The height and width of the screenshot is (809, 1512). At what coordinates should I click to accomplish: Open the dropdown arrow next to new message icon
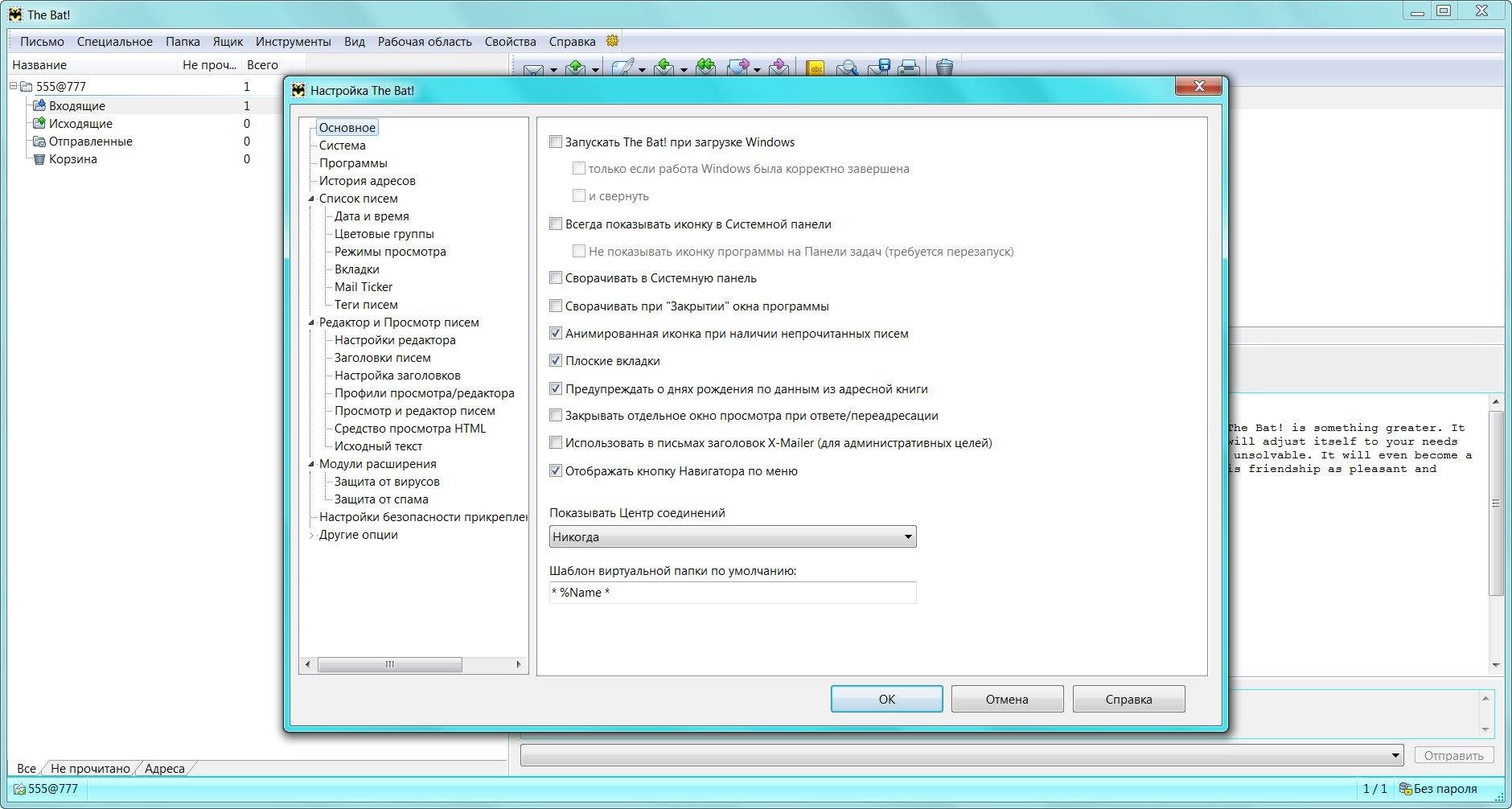coord(642,70)
